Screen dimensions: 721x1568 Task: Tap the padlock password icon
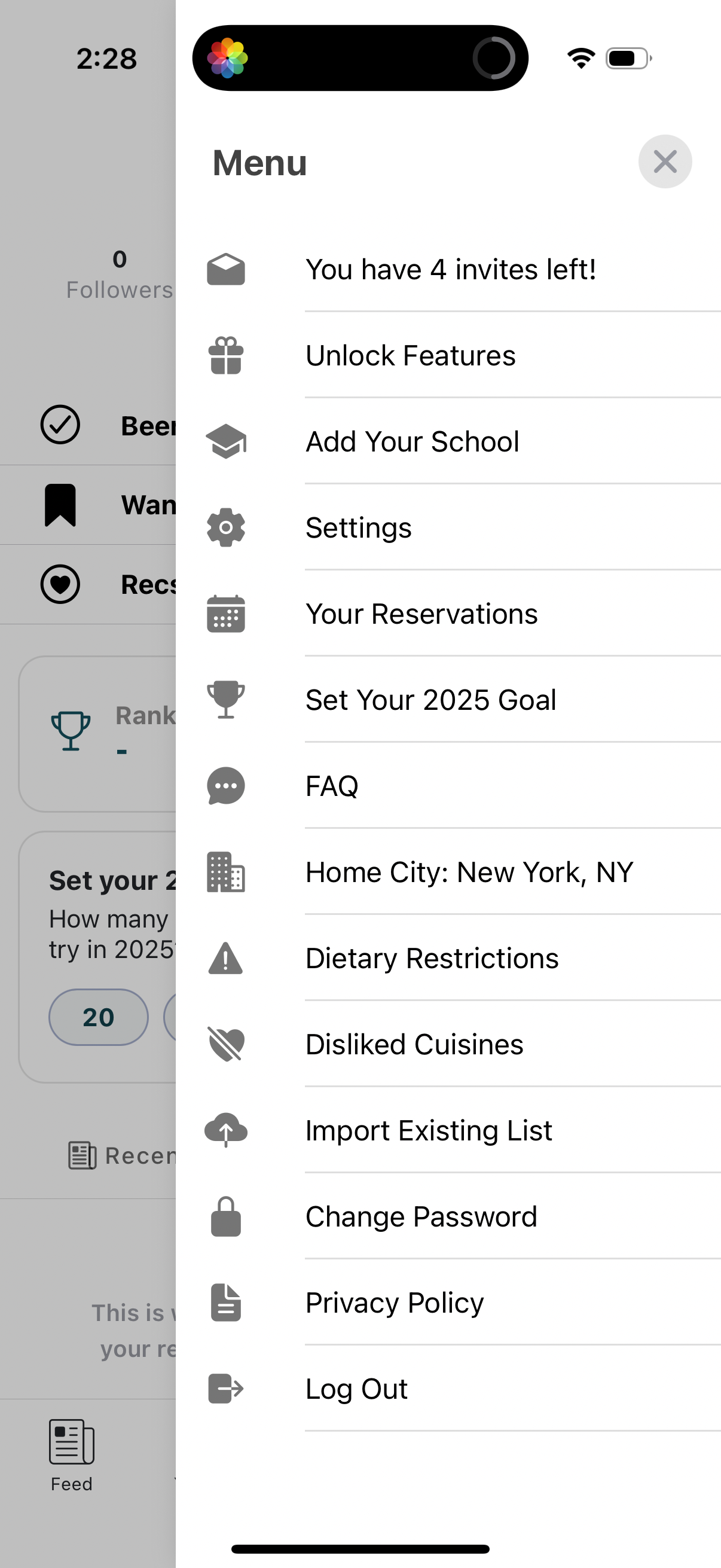(226, 1217)
